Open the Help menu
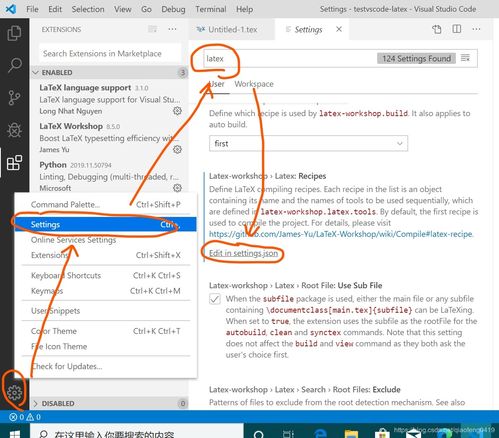This screenshot has height=438, width=499. (244, 9)
